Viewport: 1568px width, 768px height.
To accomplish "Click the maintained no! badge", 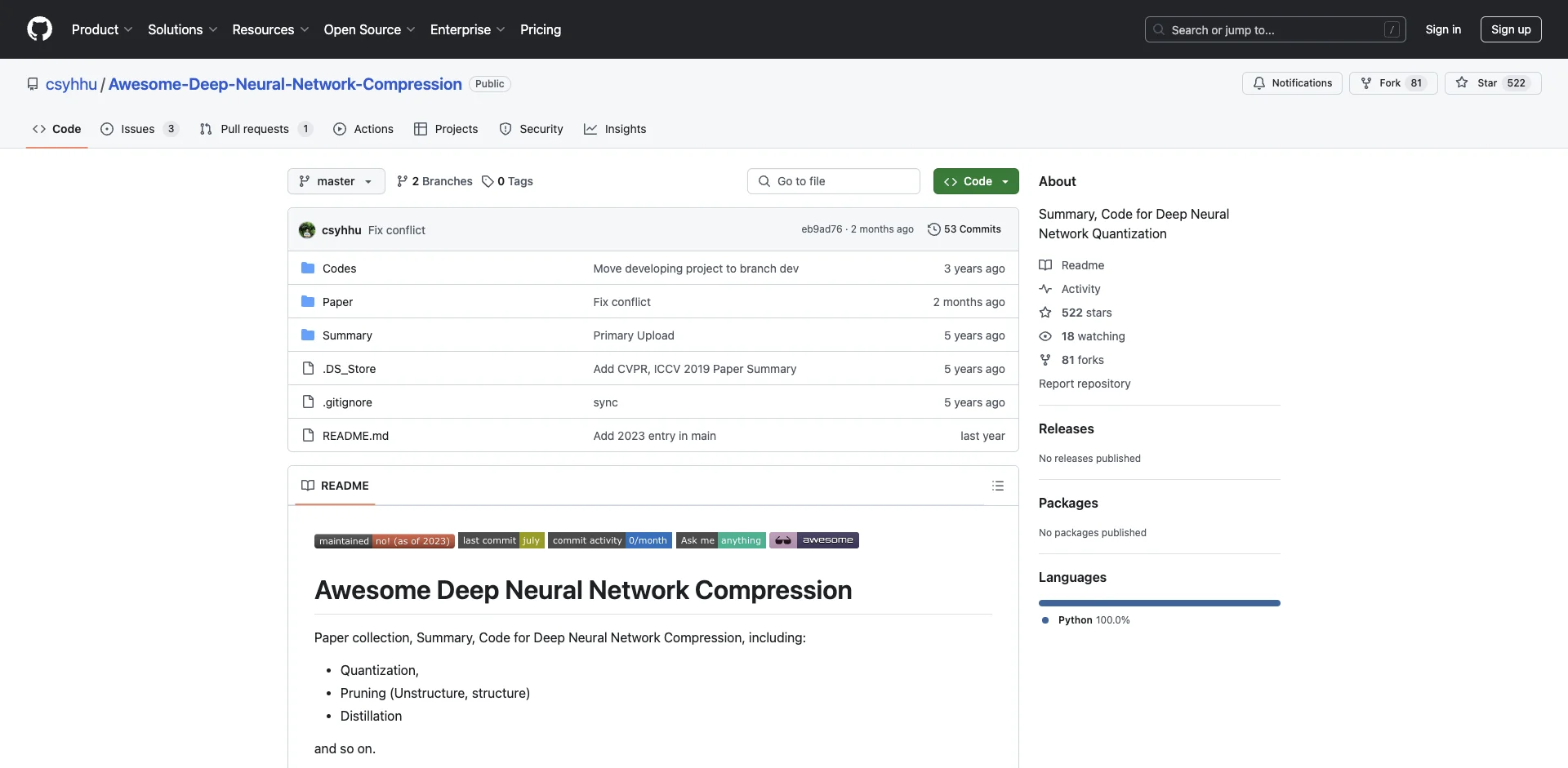I will pyautogui.click(x=385, y=540).
